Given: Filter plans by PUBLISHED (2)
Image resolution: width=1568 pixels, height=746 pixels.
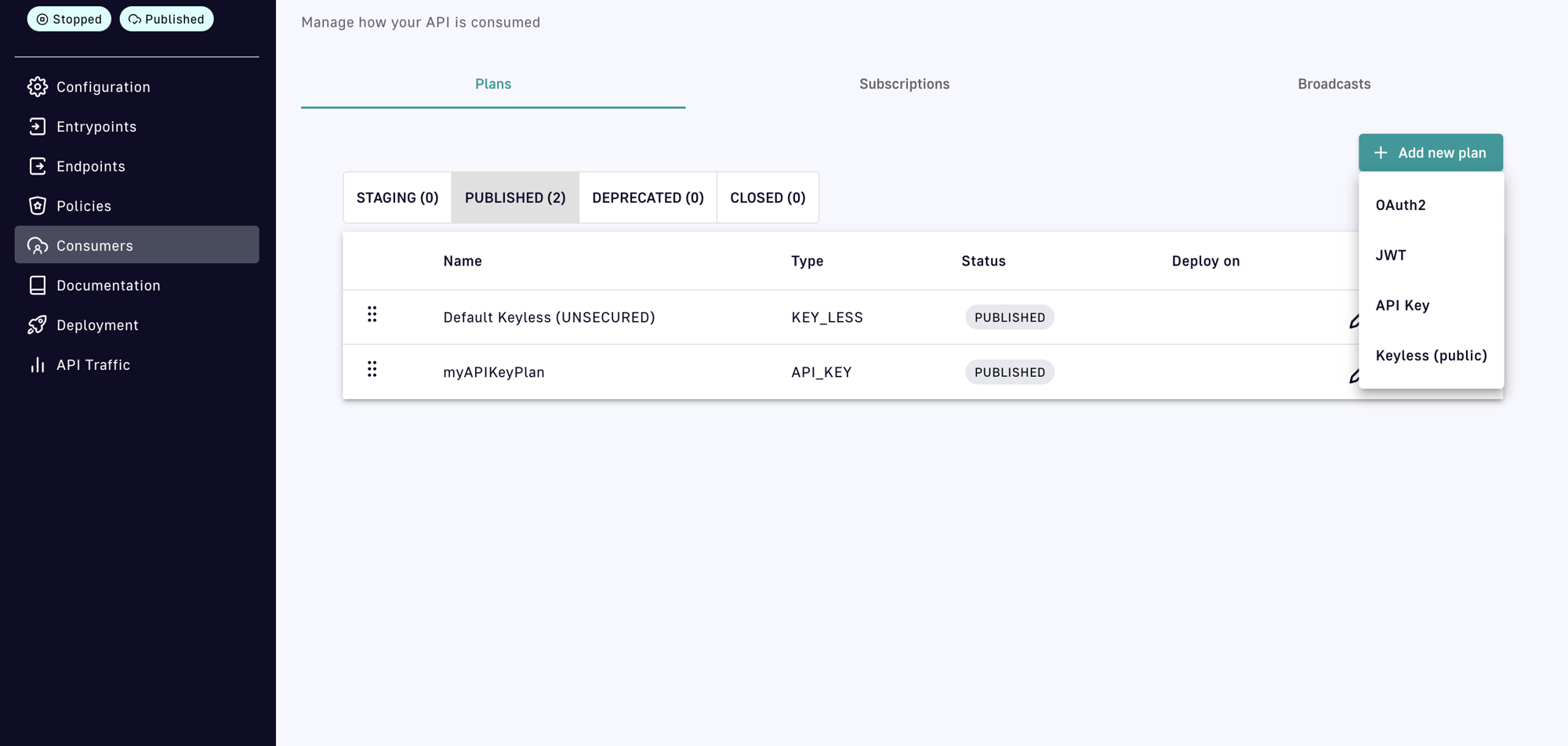Looking at the screenshot, I should click(x=515, y=197).
